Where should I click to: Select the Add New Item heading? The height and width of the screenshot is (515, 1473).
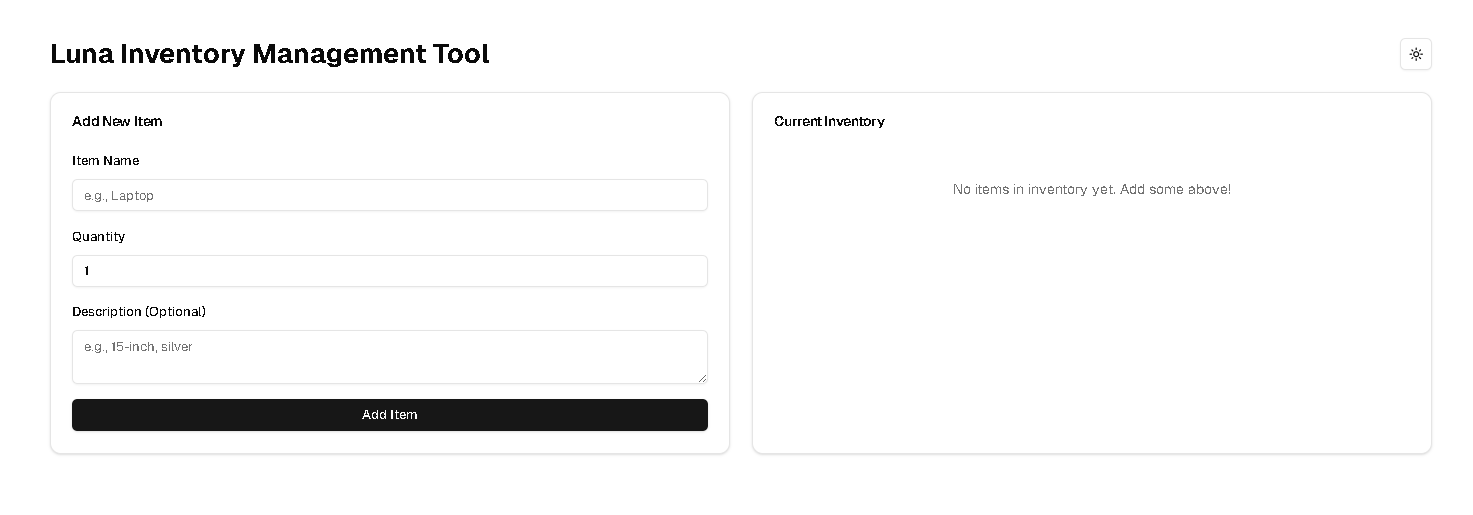117,121
